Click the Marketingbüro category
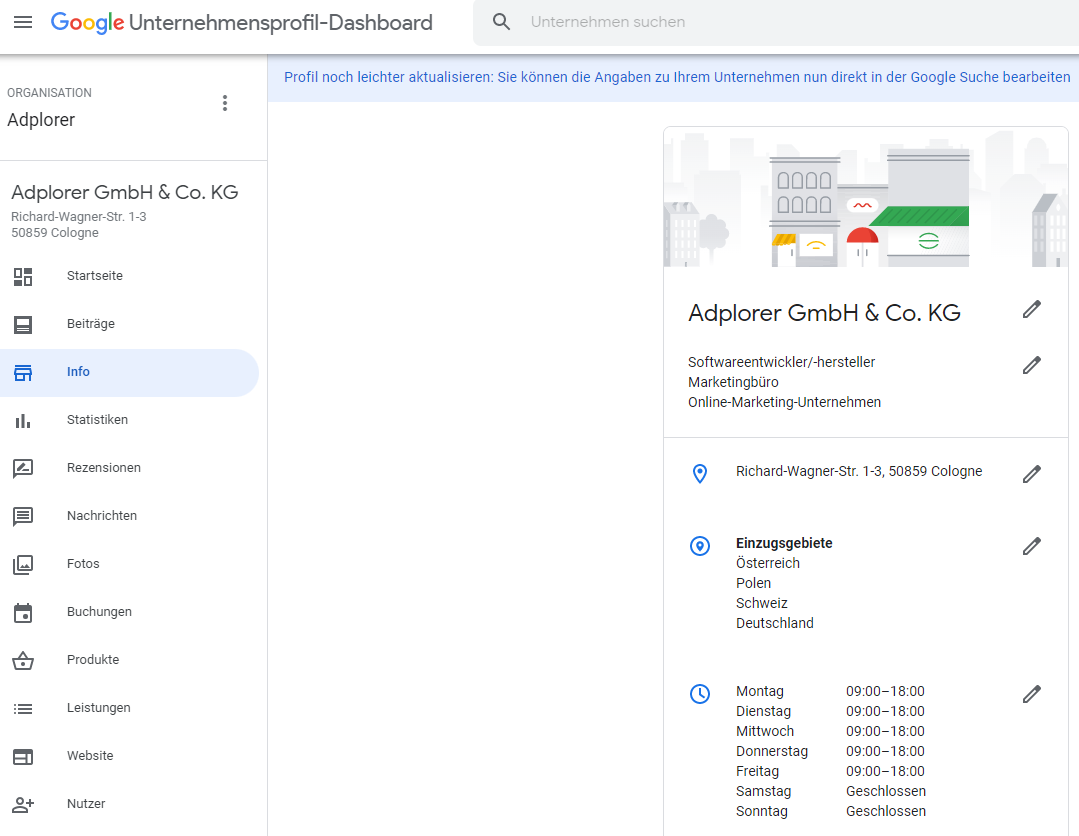Image resolution: width=1079 pixels, height=836 pixels. point(734,382)
